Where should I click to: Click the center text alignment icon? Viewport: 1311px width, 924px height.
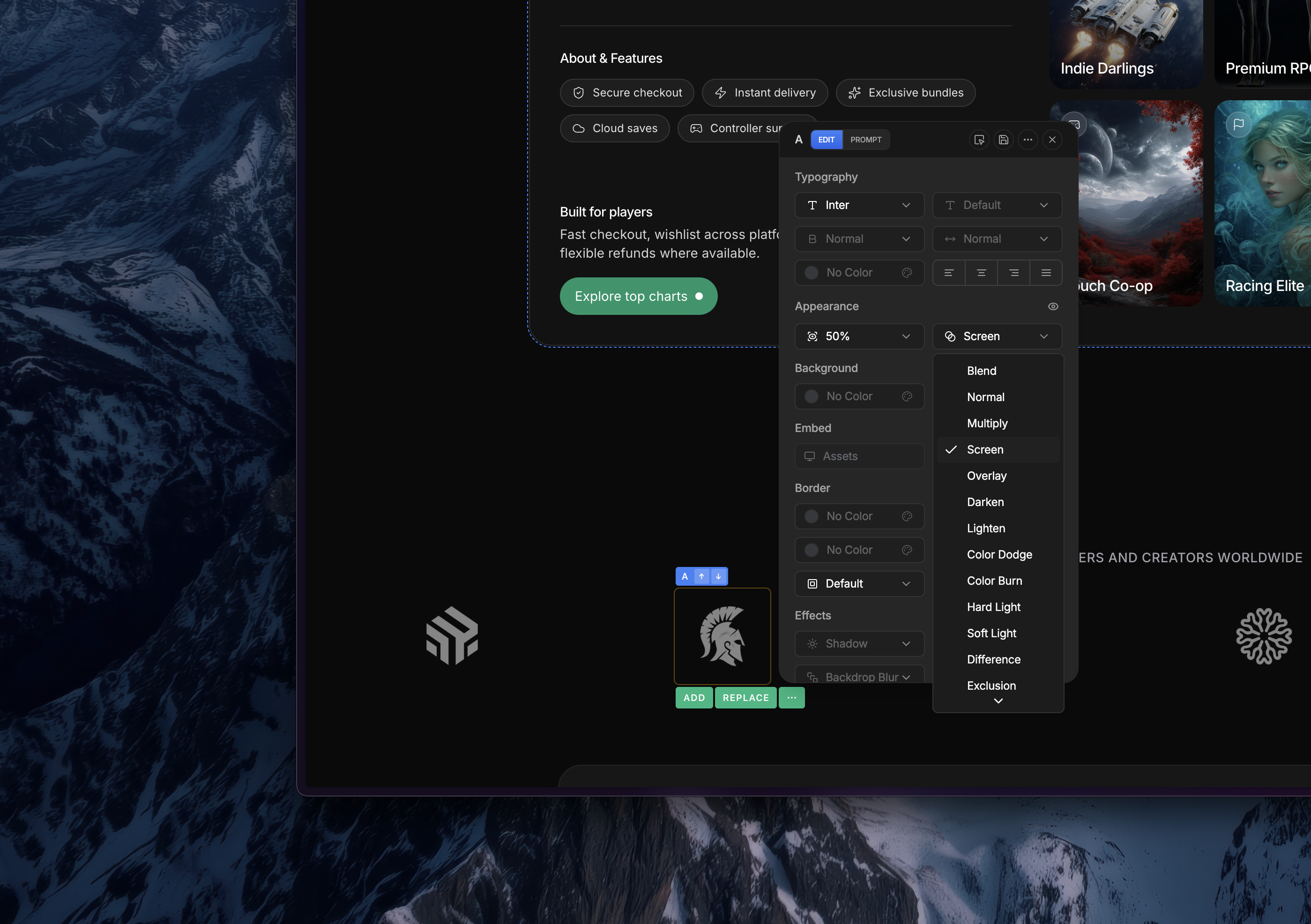981,272
